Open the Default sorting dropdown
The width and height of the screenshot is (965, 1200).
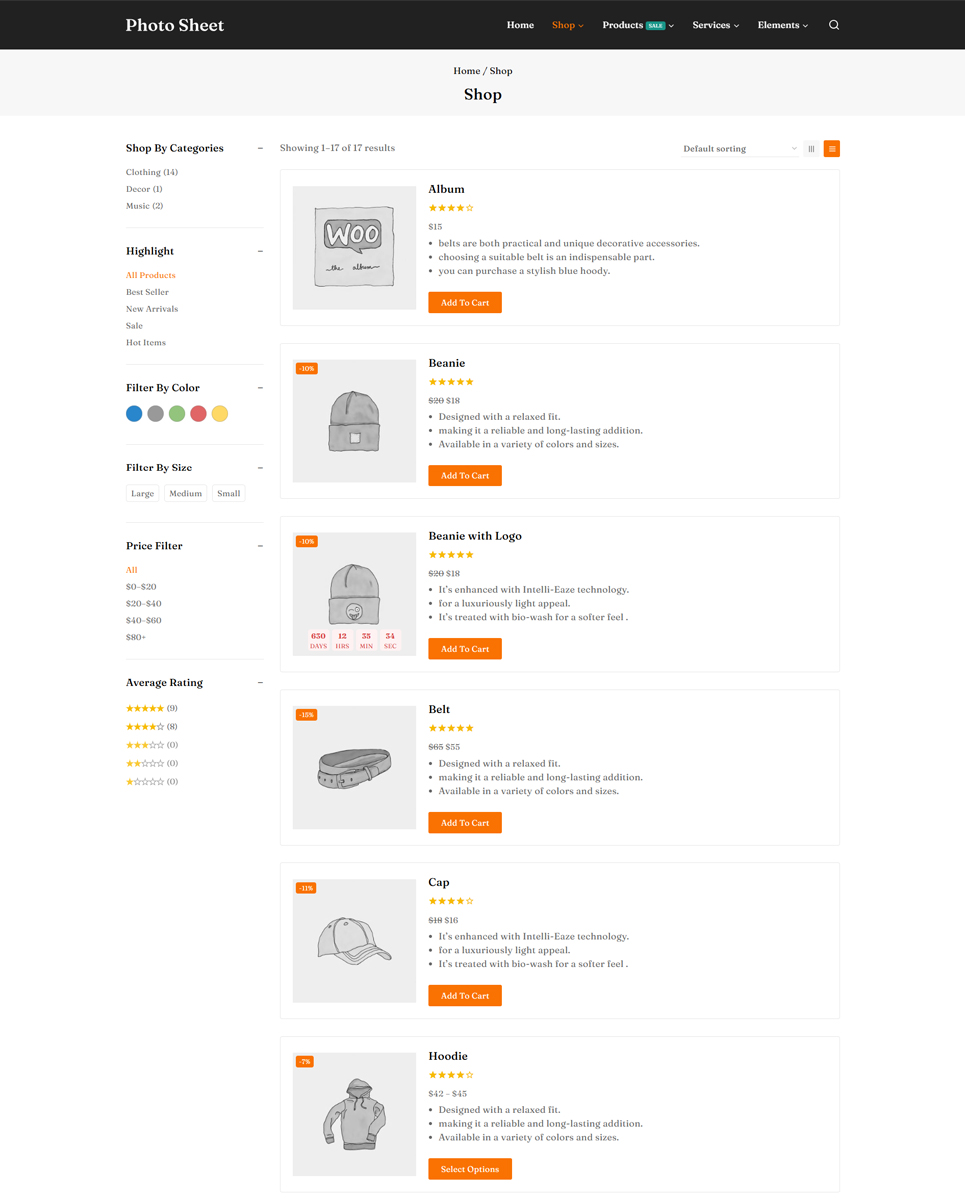coord(739,149)
